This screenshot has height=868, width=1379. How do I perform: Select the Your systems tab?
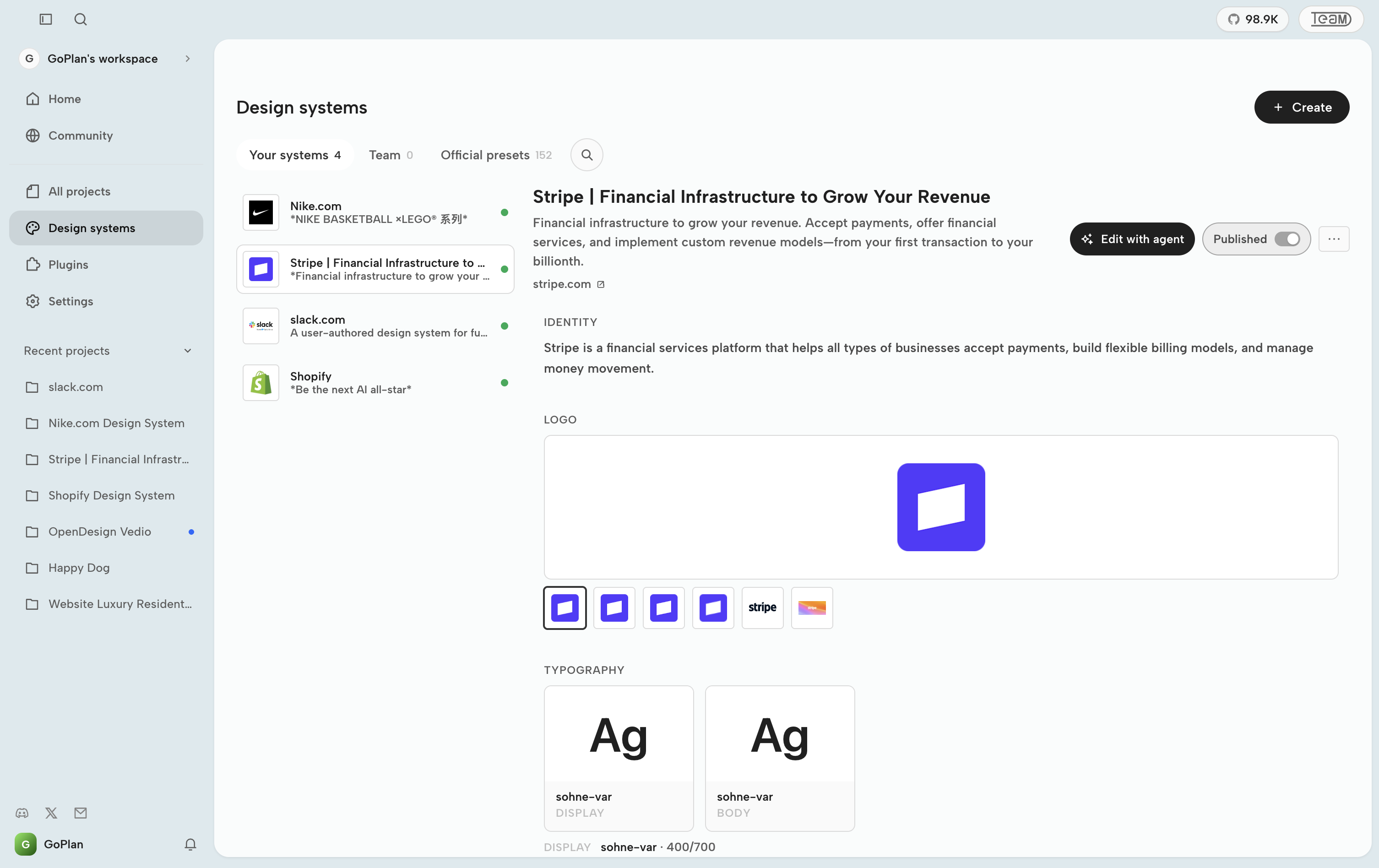pyautogui.click(x=295, y=155)
